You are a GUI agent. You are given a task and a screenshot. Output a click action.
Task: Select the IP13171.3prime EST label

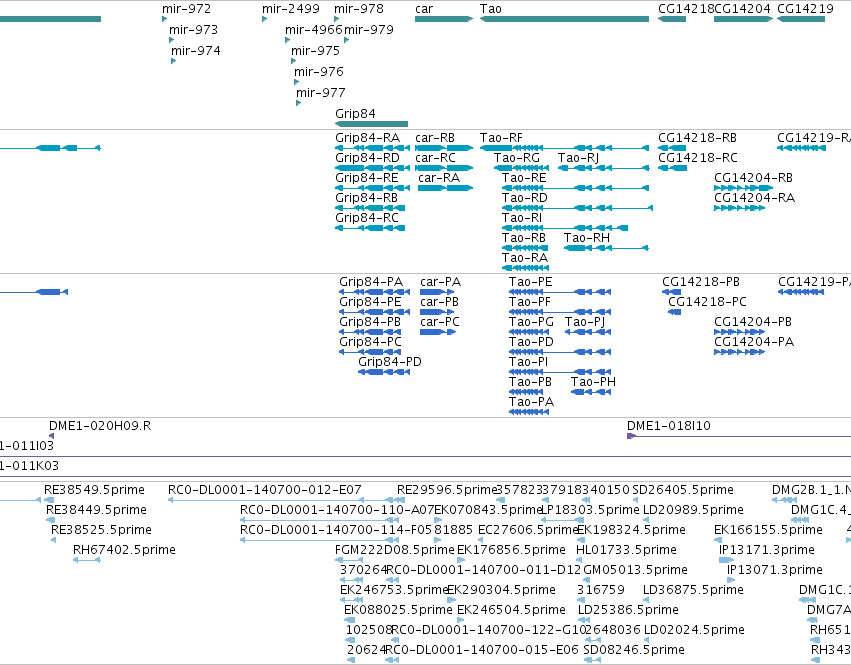click(x=766, y=550)
